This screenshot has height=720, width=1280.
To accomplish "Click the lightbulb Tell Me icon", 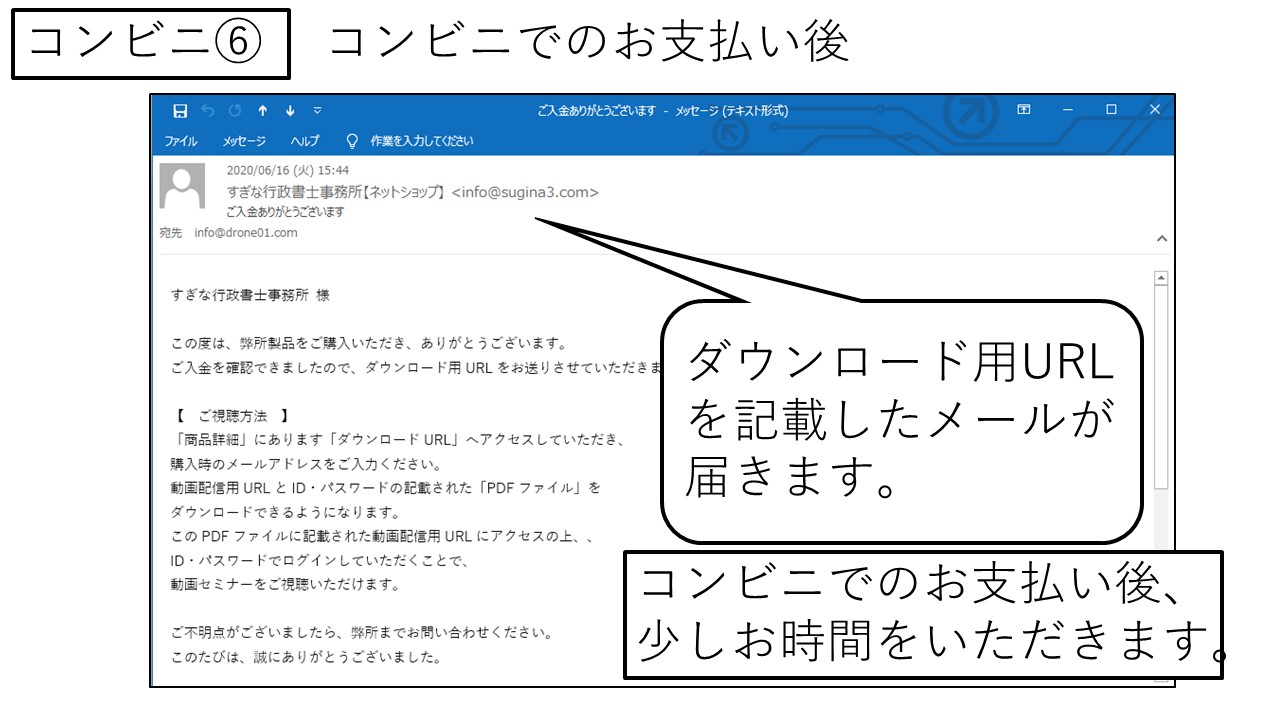I will [x=352, y=141].
